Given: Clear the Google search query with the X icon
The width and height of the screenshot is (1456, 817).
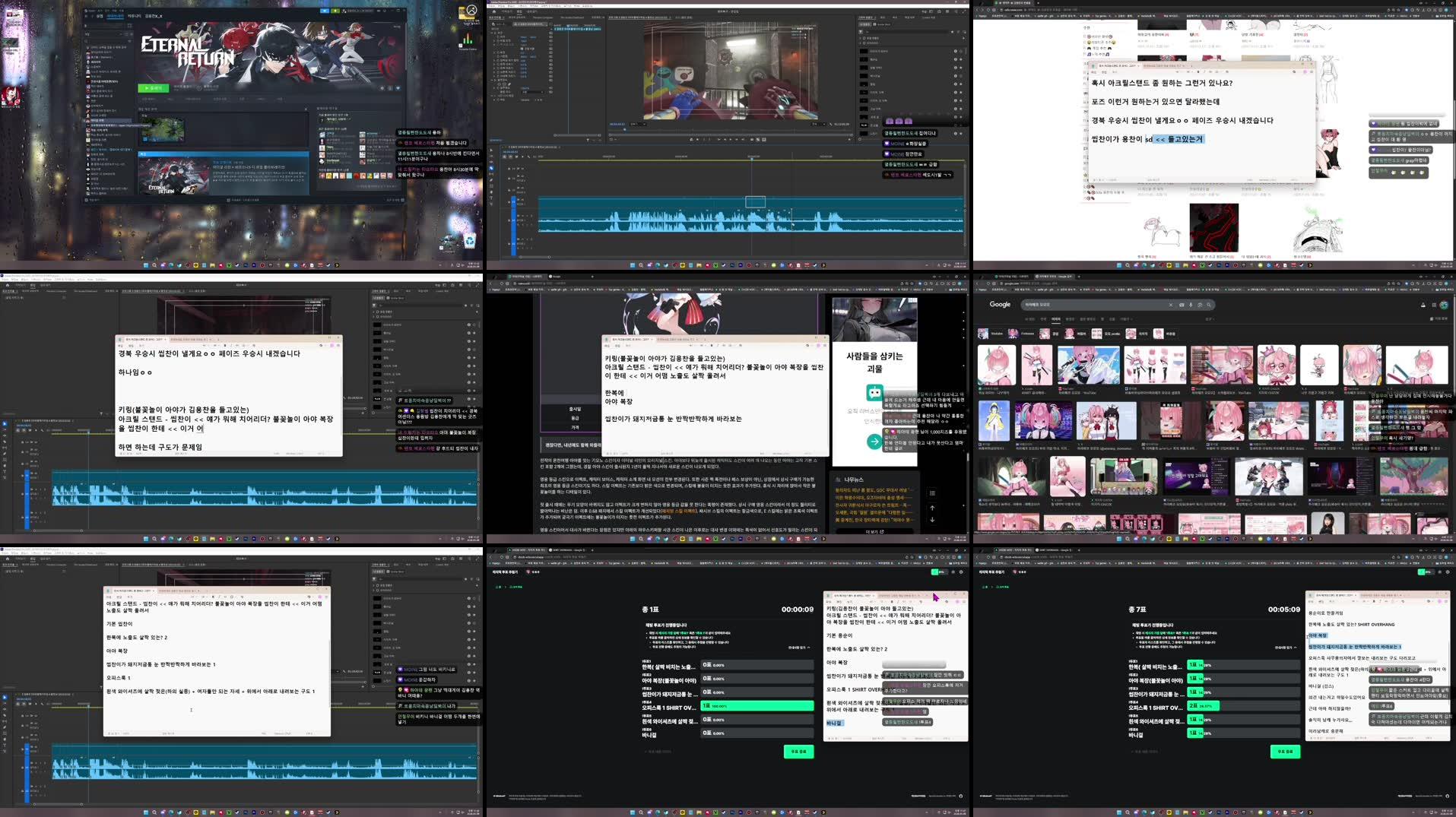Looking at the screenshot, I should pyautogui.click(x=1171, y=305).
